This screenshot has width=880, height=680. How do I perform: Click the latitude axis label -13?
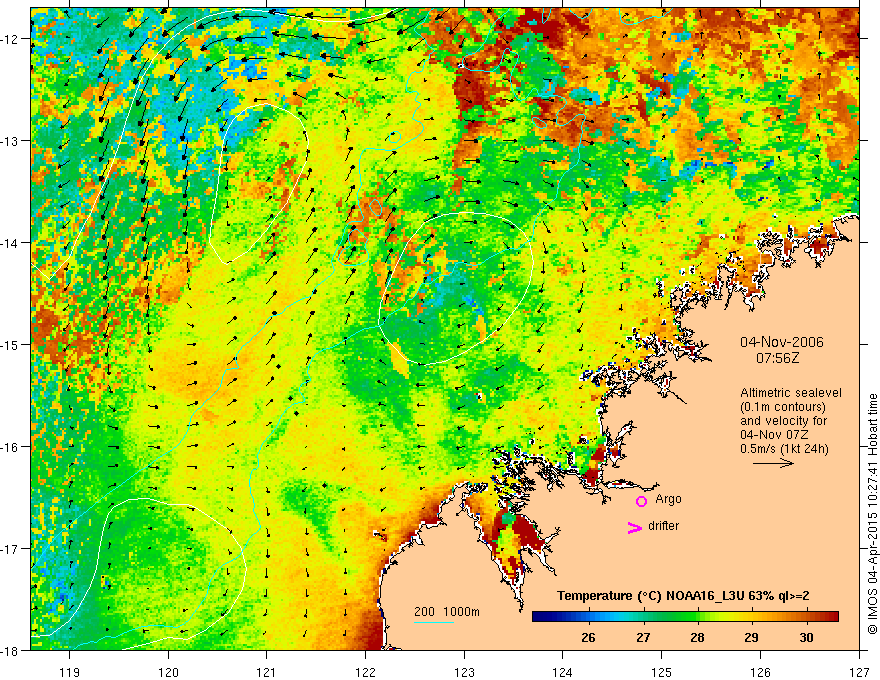[11, 140]
